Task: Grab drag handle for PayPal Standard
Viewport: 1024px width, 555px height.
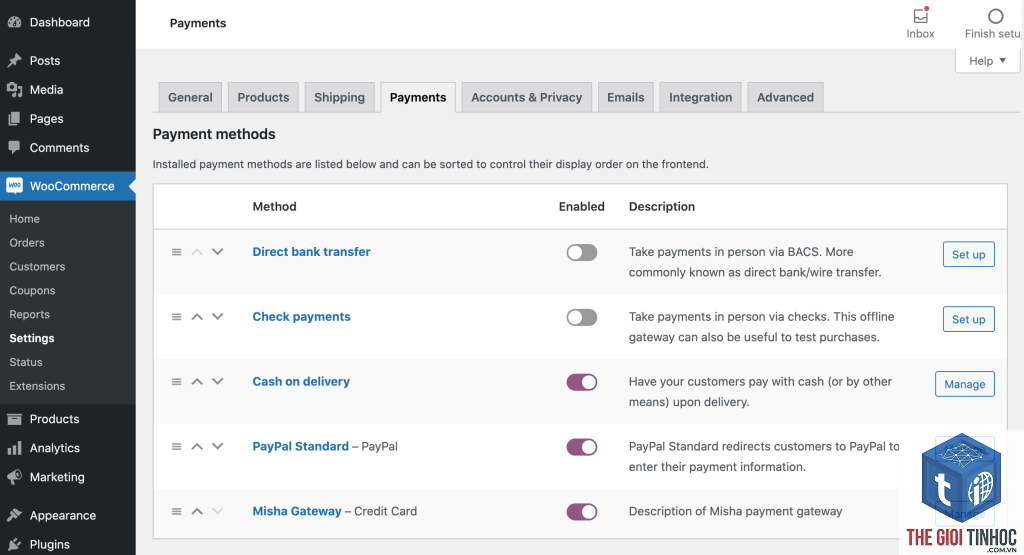Action: (x=176, y=447)
